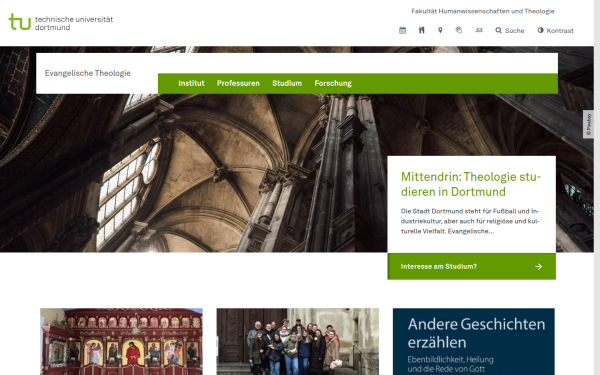Viewport: 600px width, 375px height.
Task: Go to TU Dortmund logo homepage
Action: coord(61,22)
